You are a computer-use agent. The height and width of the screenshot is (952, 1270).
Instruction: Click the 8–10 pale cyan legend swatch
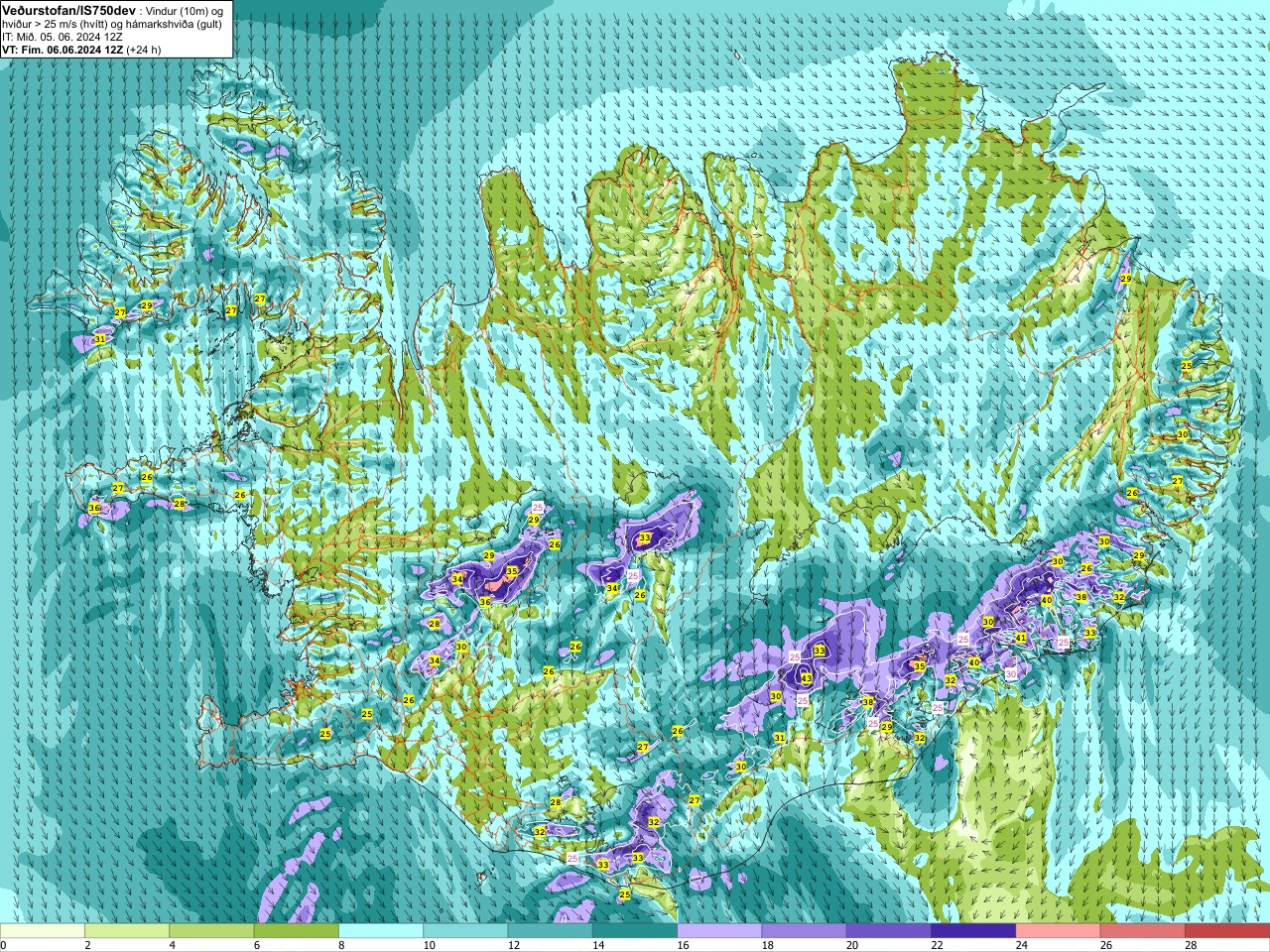click(381, 931)
